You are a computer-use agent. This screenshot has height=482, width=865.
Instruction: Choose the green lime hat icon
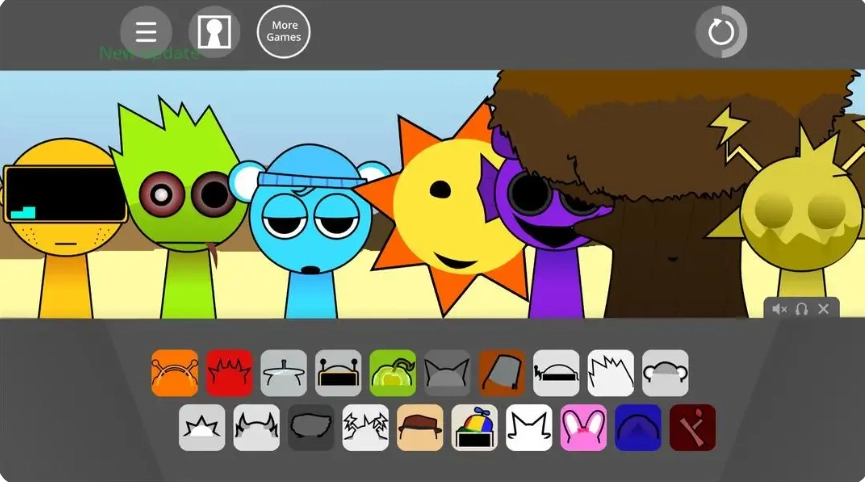392,373
